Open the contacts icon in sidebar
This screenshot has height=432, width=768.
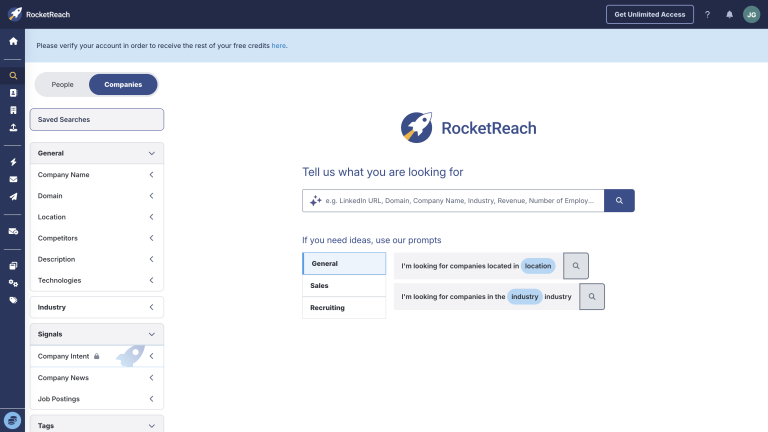point(13,93)
